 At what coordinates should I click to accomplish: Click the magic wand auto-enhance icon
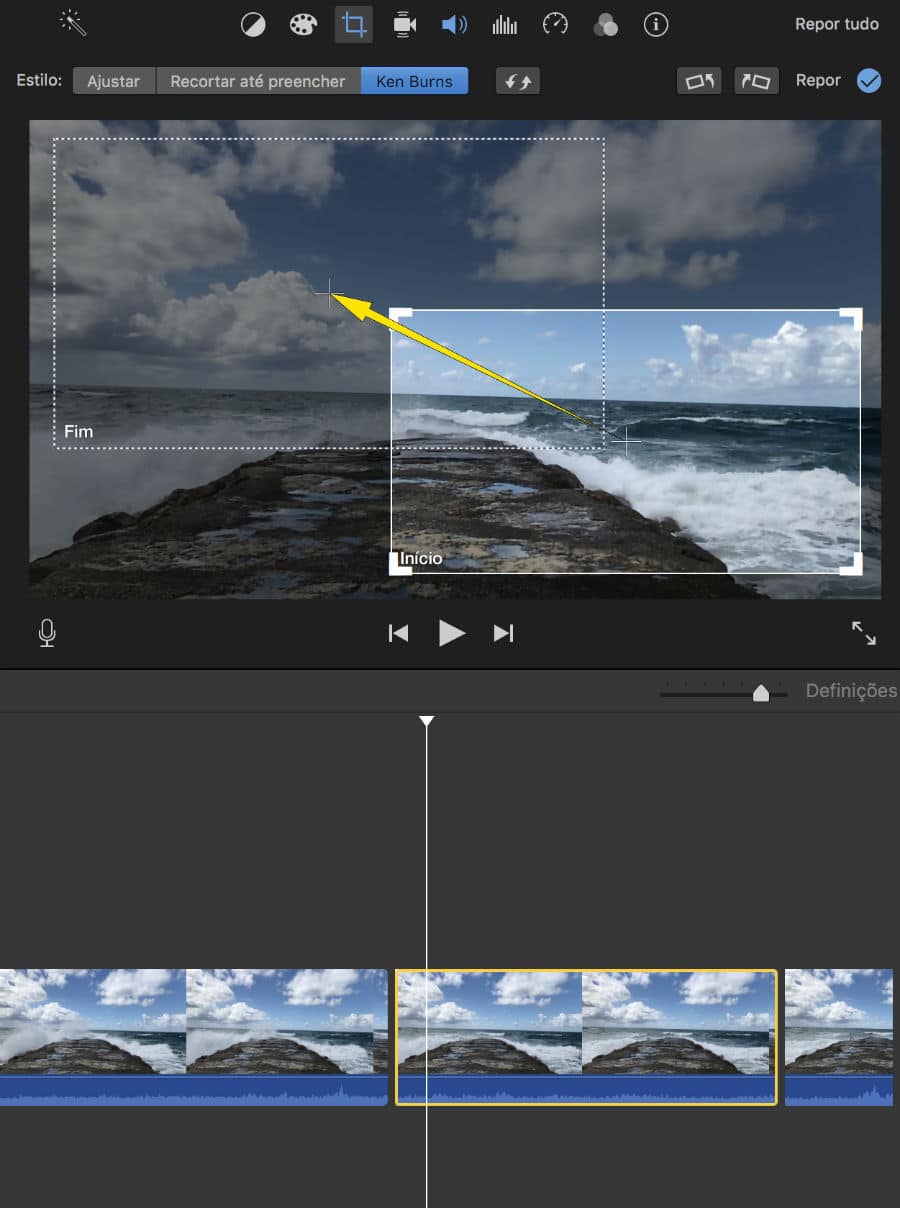click(x=73, y=23)
